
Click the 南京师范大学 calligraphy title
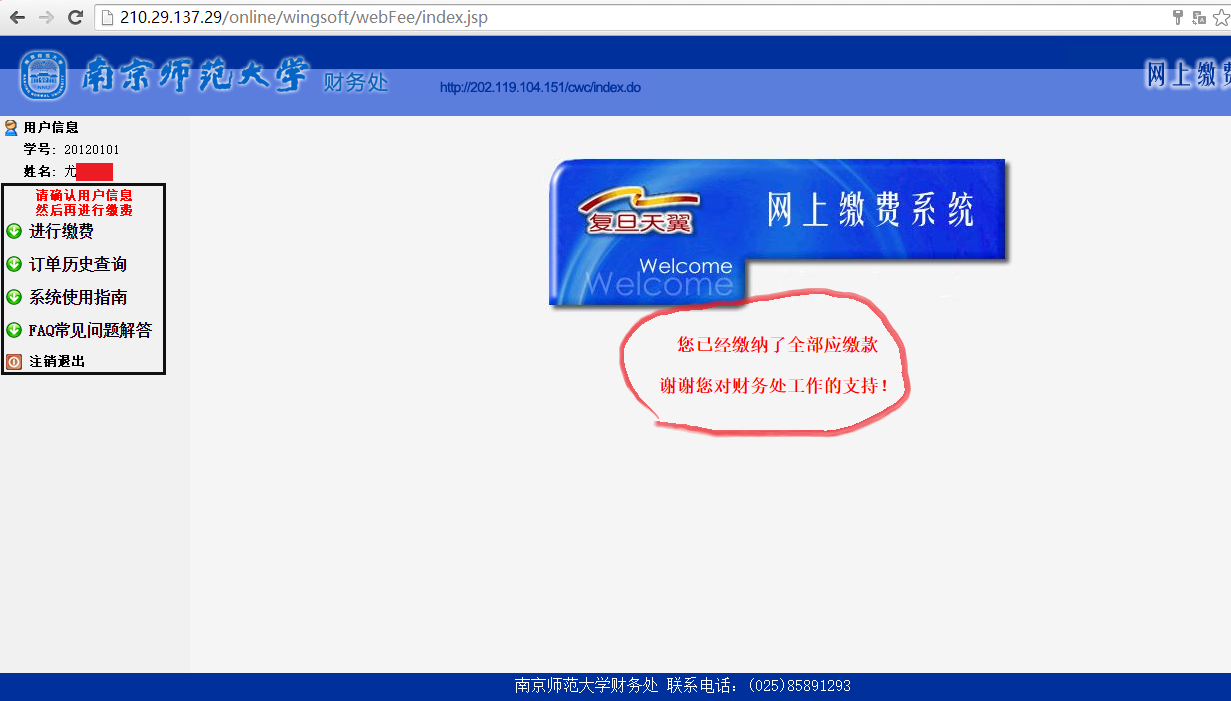pos(196,76)
